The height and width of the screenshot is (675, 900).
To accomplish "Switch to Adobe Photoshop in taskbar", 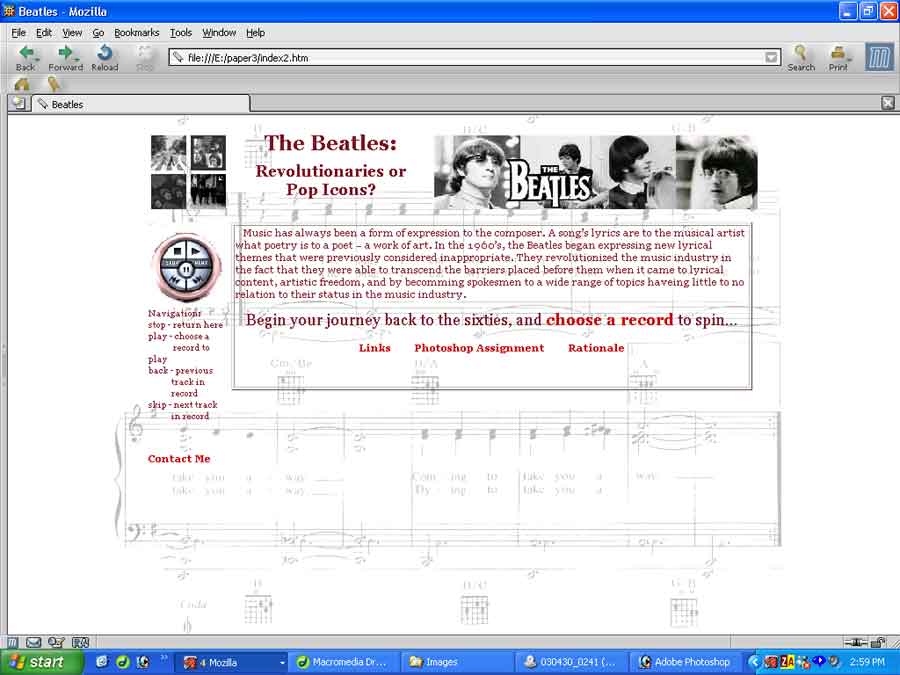I will click(686, 662).
